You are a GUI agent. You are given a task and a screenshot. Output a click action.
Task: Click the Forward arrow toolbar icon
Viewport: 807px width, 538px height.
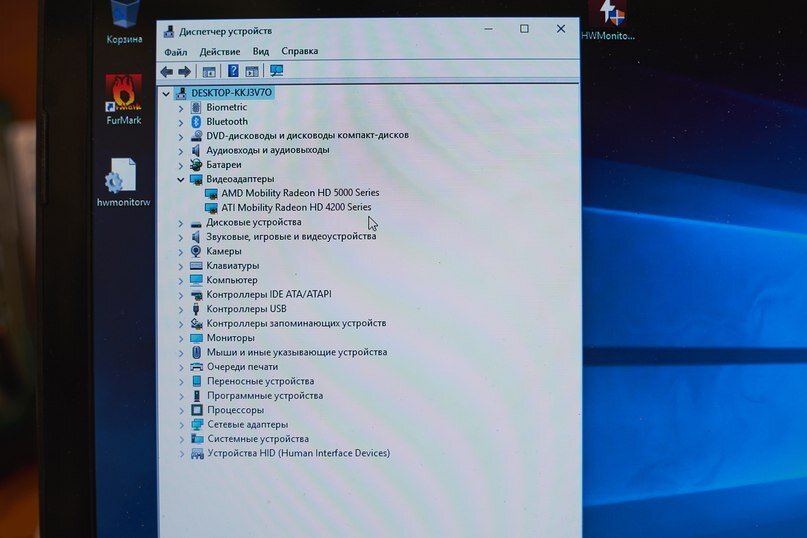tap(184, 72)
